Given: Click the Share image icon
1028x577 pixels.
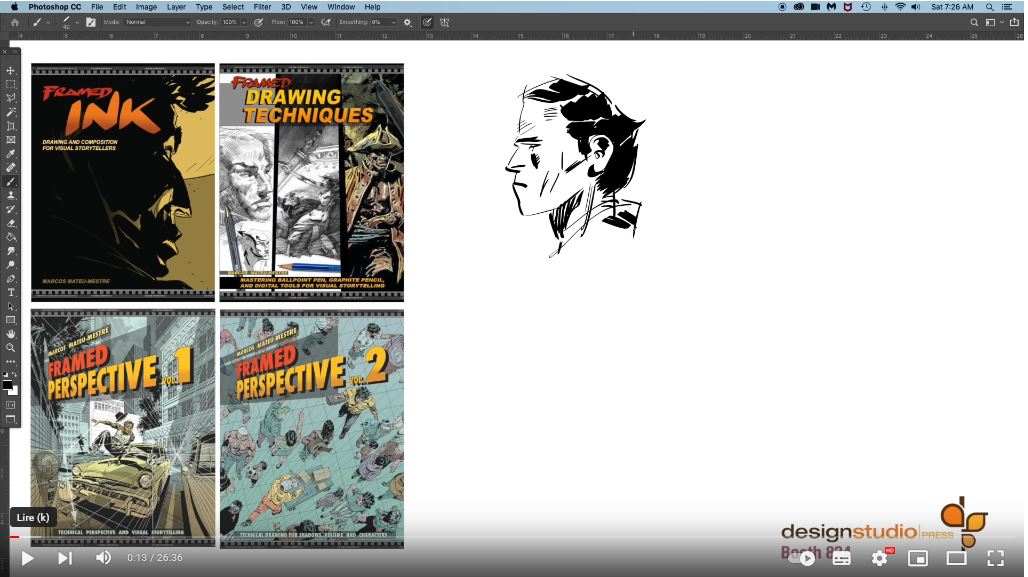Looking at the screenshot, I should 1014,22.
